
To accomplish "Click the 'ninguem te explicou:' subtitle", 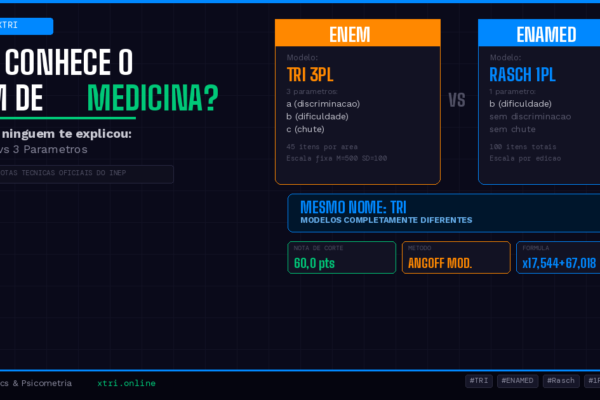I will click(x=66, y=134).
